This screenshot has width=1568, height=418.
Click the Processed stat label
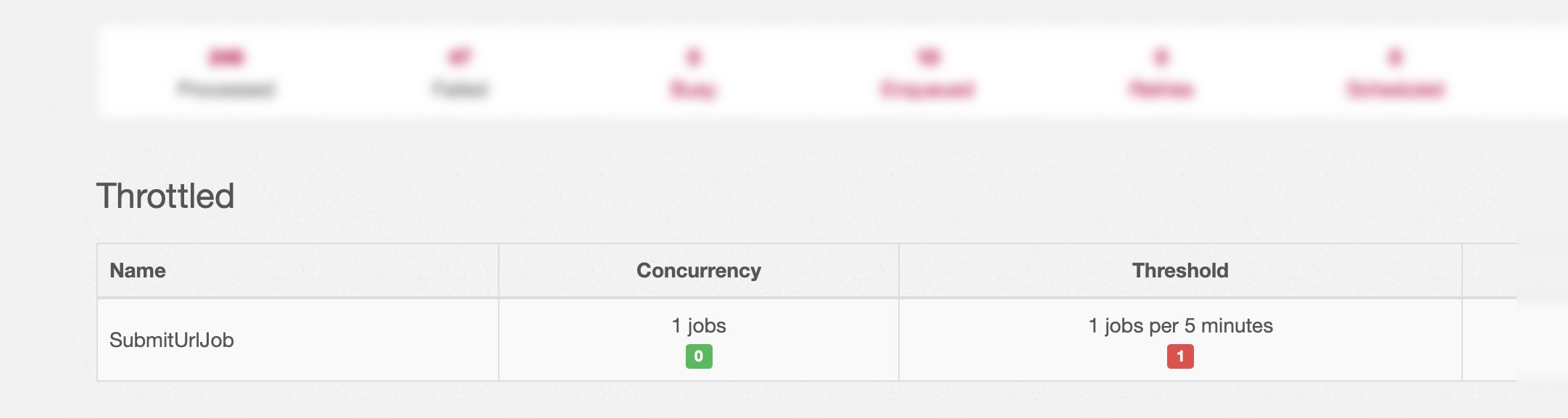pyautogui.click(x=226, y=90)
